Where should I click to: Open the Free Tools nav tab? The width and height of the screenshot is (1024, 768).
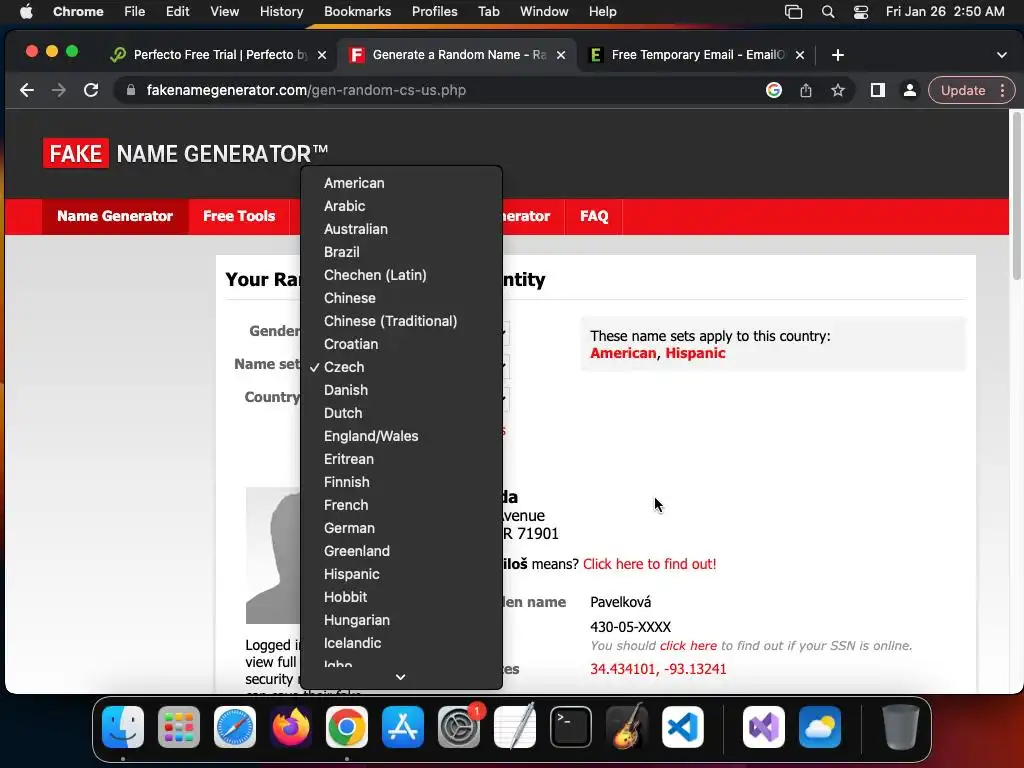point(239,216)
